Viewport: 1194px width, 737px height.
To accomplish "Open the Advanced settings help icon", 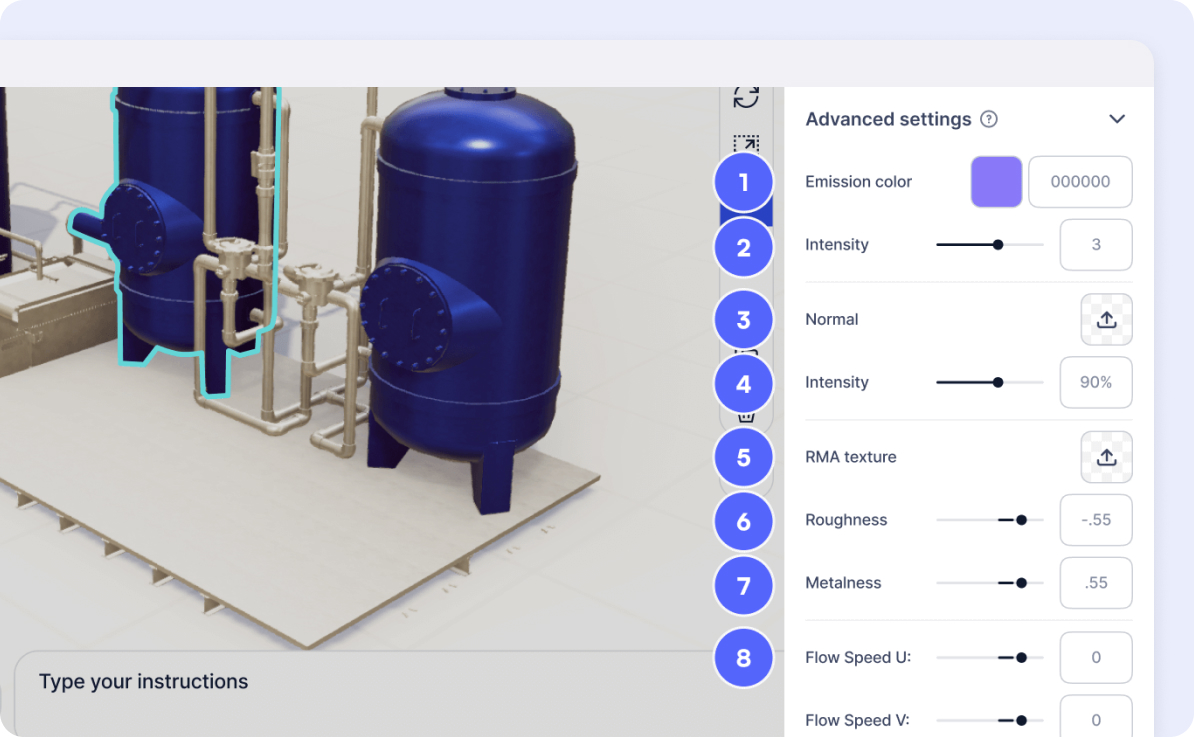I will (x=988, y=119).
